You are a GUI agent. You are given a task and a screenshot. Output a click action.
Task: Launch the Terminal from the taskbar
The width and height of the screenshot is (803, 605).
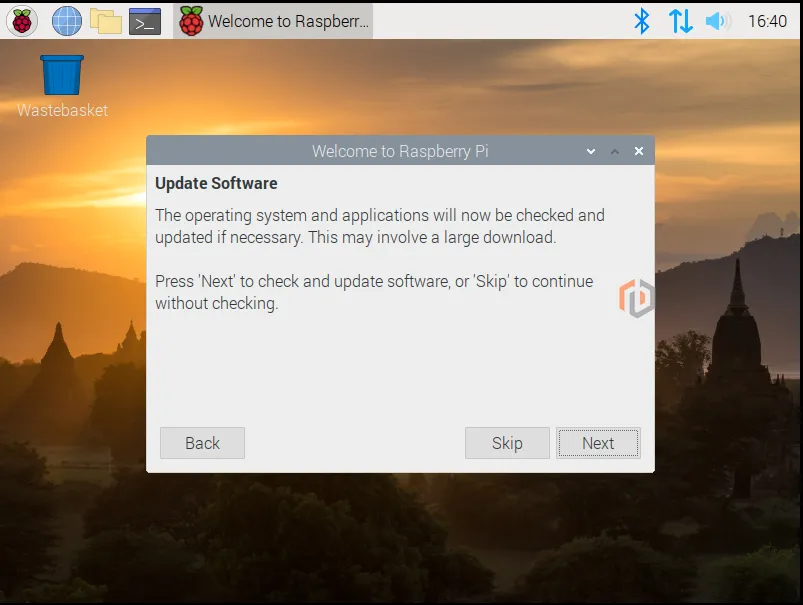[145, 22]
